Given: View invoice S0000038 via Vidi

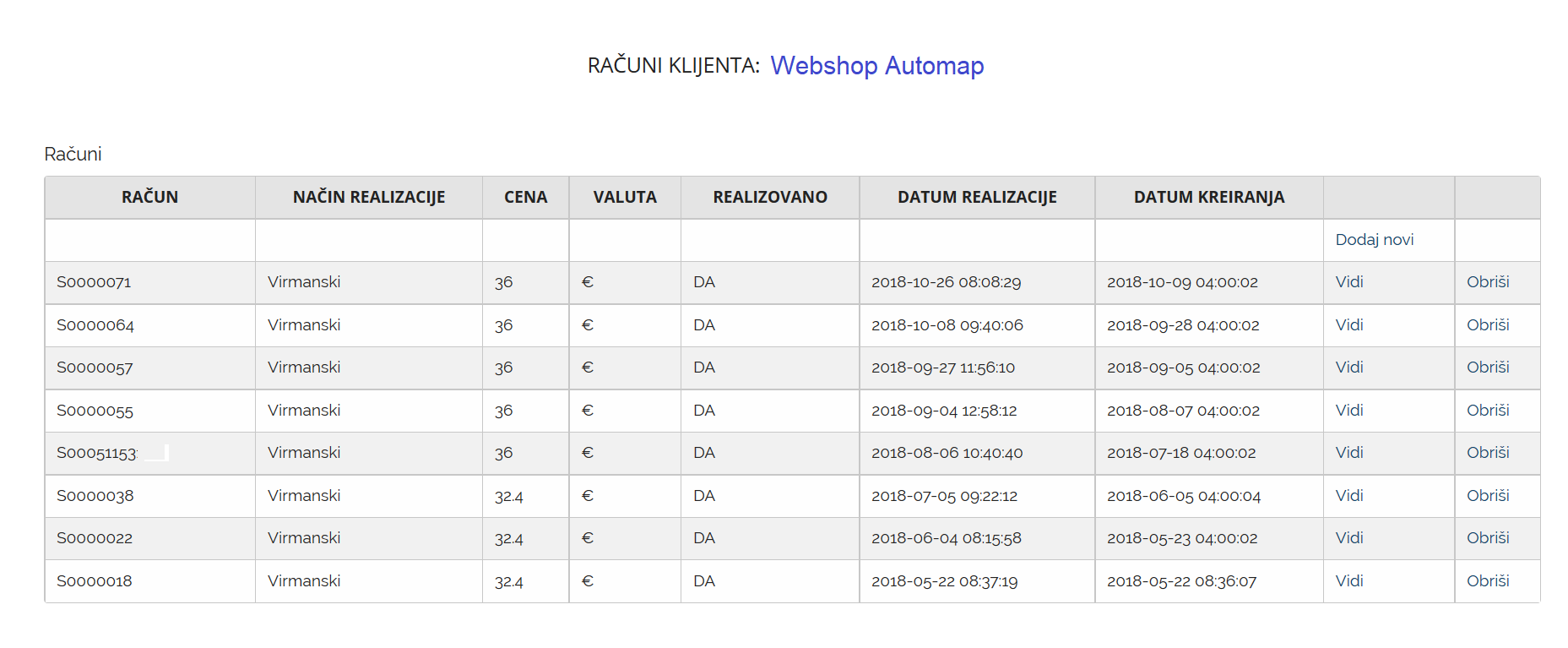Looking at the screenshot, I should tap(1348, 496).
